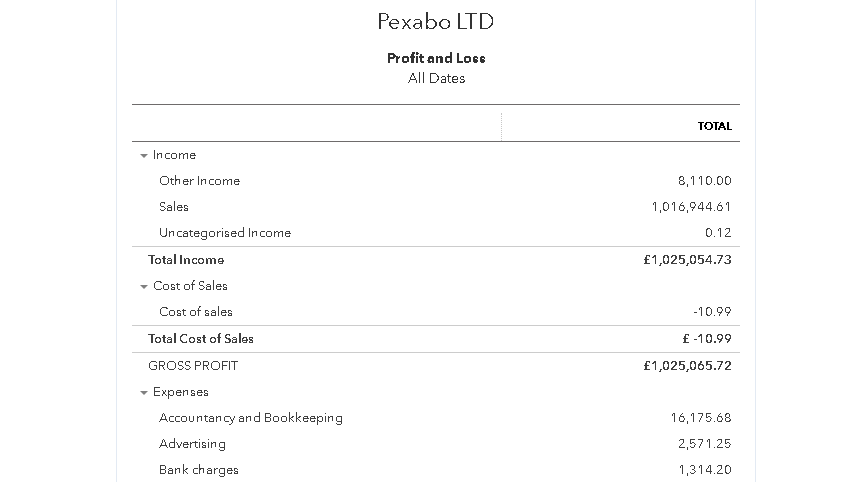The image size is (861, 482).
Task: Collapse the Expenses section arrow
Action: coord(144,393)
